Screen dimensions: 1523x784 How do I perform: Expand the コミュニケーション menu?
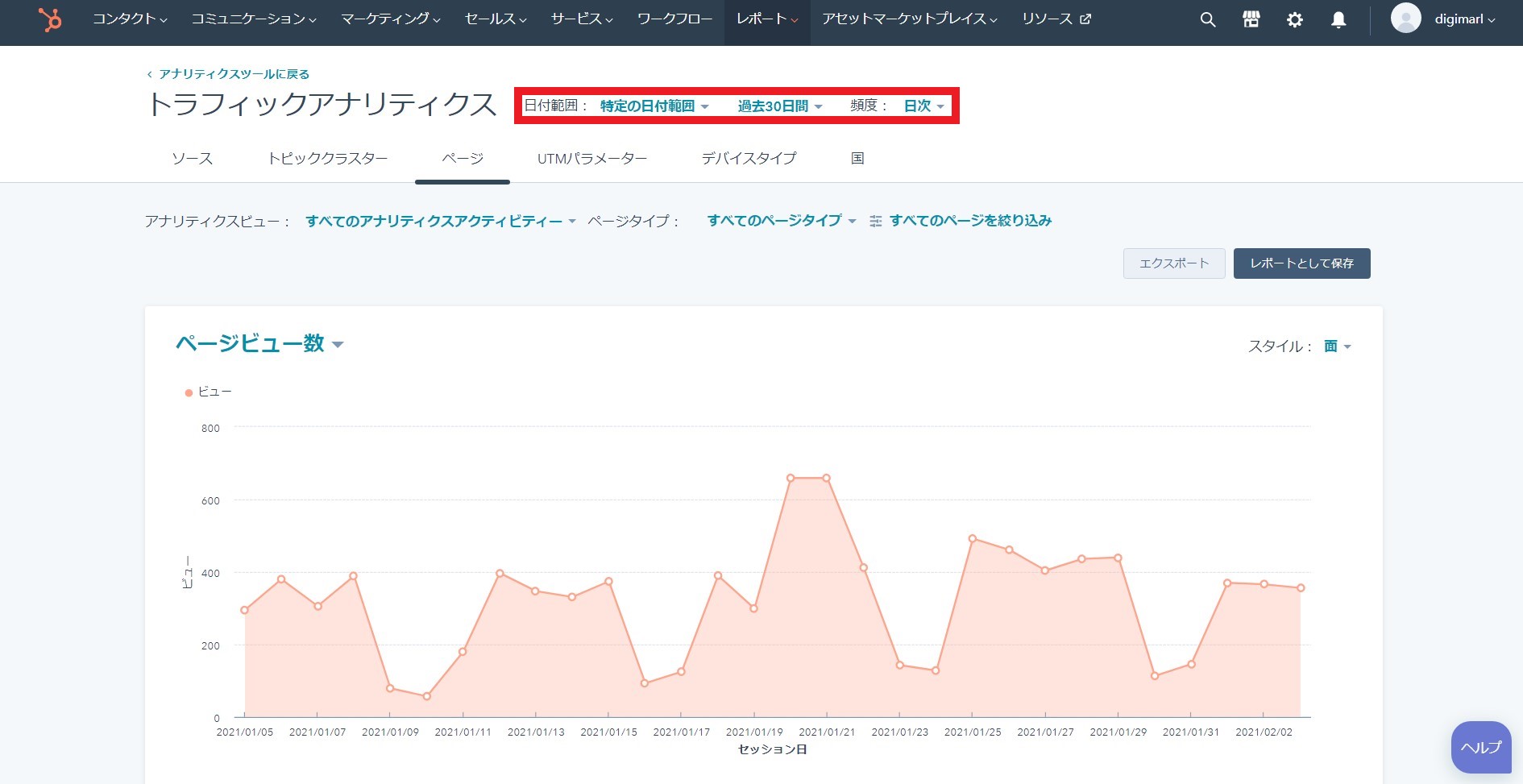click(254, 19)
